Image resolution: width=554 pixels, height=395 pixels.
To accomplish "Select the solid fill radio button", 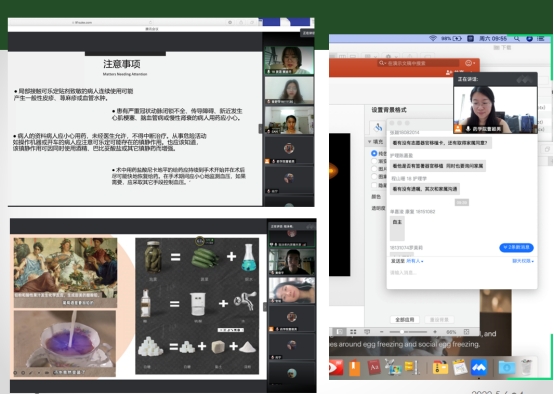I will pyautogui.click(x=374, y=153).
